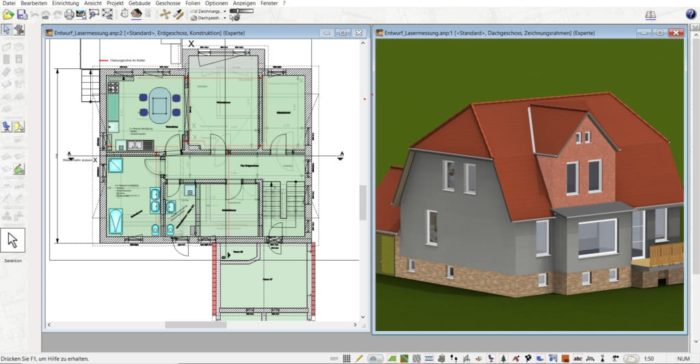This screenshot has height=364, width=700.
Task: Click the blue window icon in status bar
Action: pyautogui.click(x=553, y=358)
